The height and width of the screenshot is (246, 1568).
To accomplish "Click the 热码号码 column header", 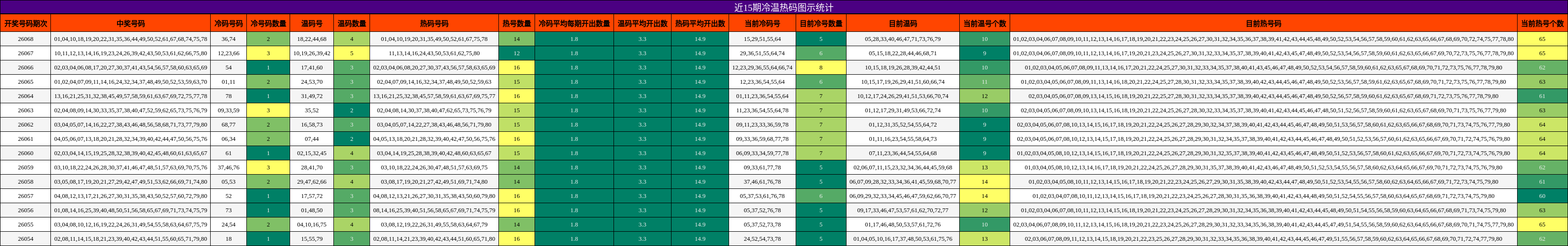I will (434, 24).
